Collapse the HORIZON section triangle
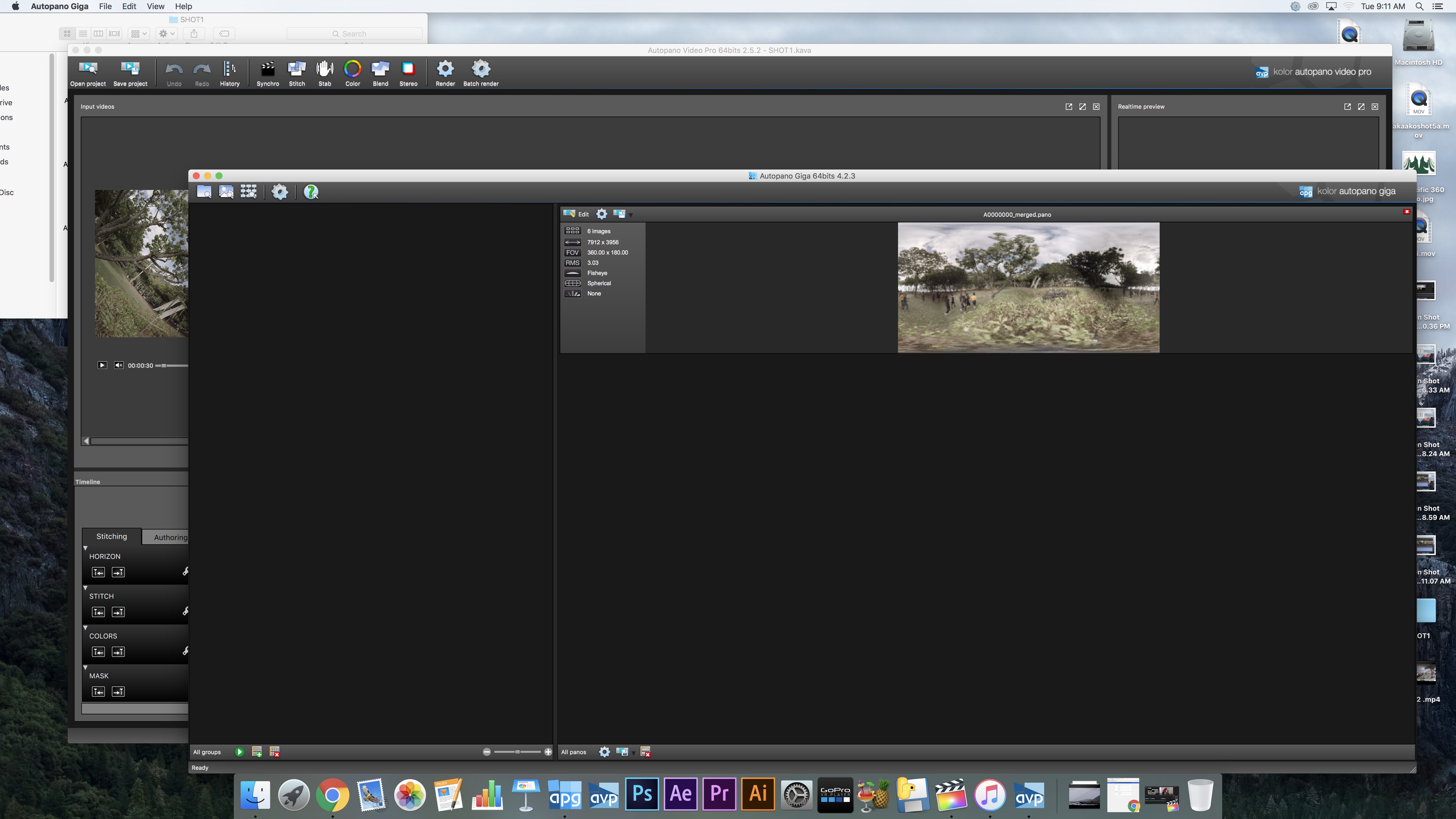 tap(85, 548)
